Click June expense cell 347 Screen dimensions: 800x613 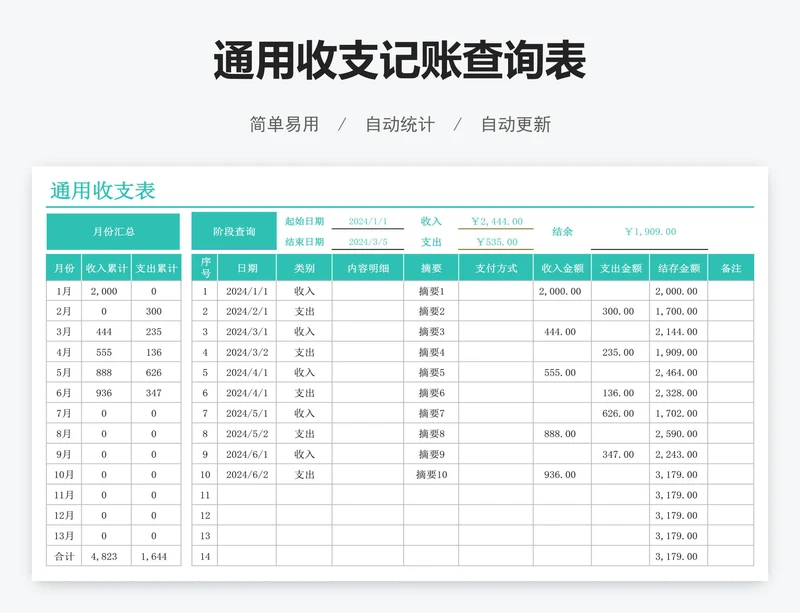(x=154, y=393)
